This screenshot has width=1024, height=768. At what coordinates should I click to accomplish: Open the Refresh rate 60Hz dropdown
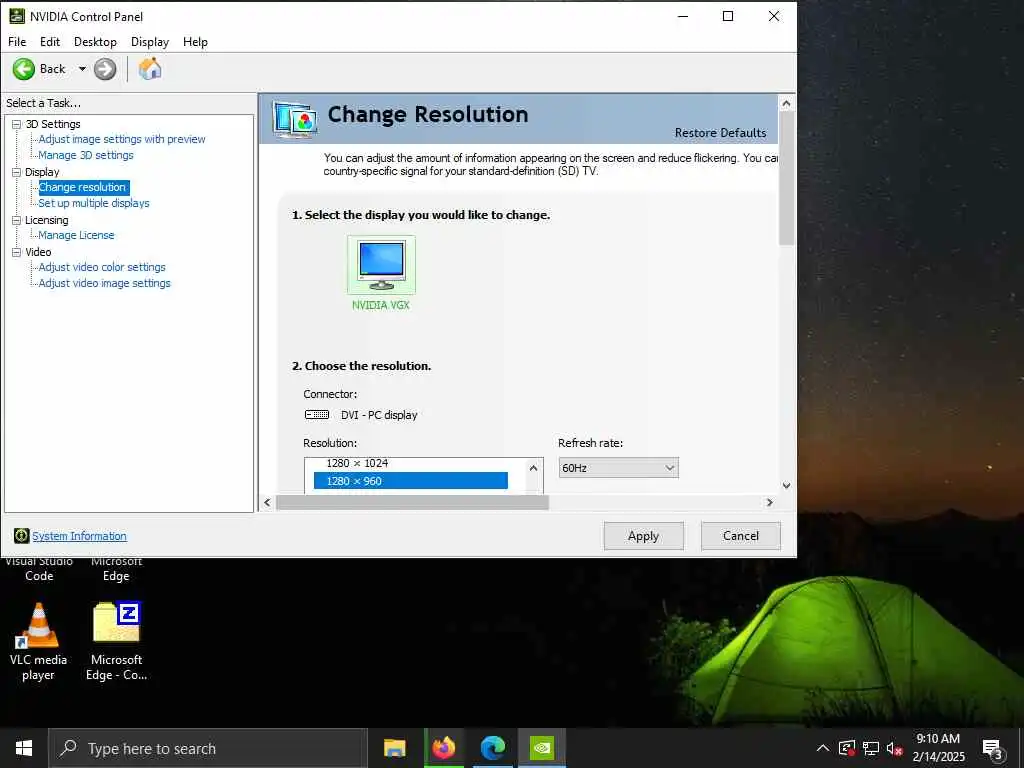coord(618,468)
